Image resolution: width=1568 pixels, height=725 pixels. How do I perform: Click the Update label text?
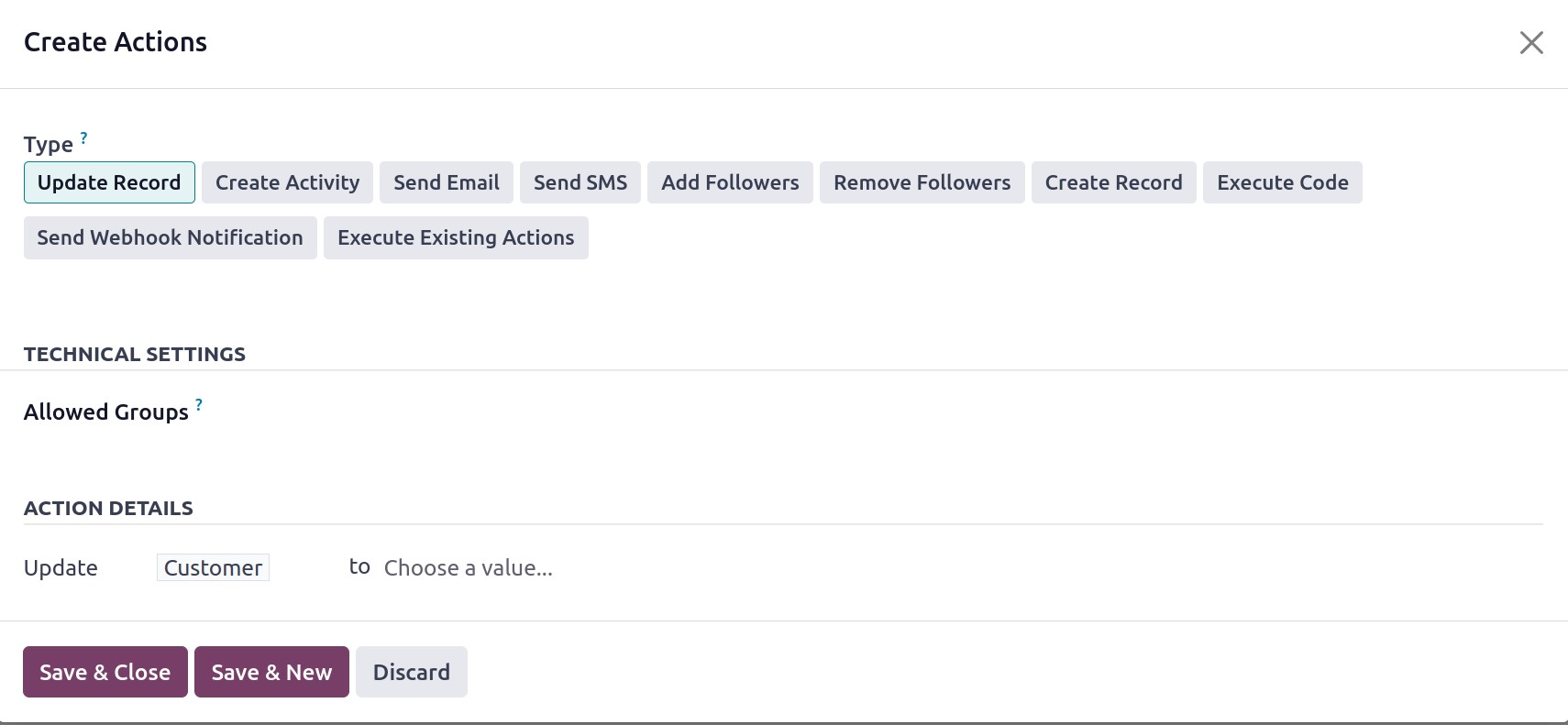[61, 568]
